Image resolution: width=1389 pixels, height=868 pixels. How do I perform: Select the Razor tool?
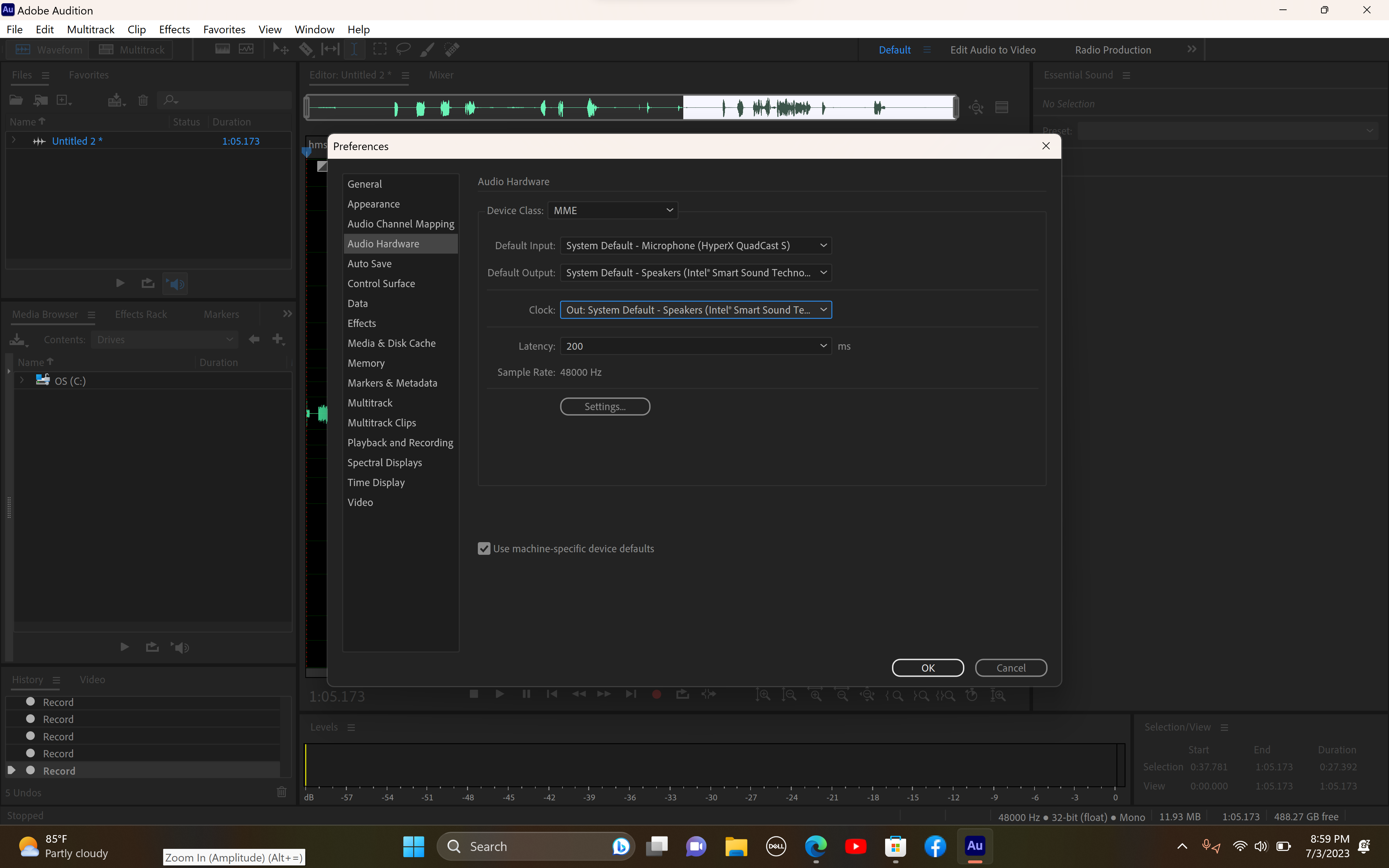point(306,49)
